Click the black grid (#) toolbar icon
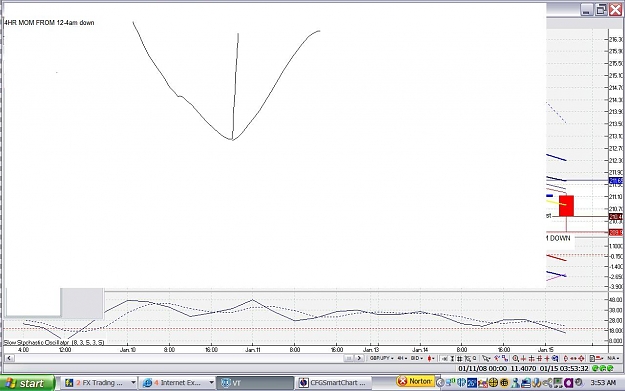 (460, 358)
